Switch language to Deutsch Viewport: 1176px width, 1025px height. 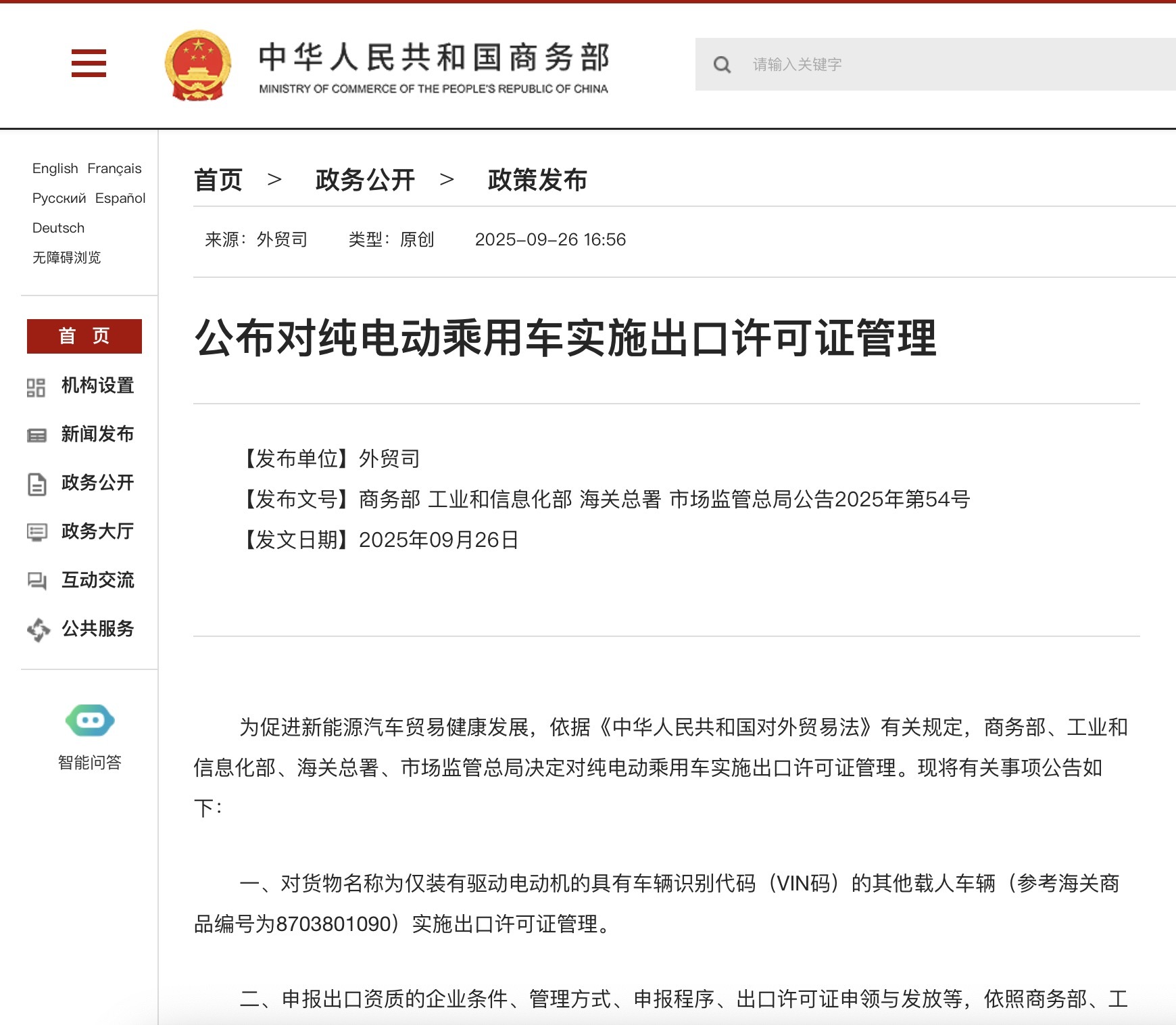[58, 228]
